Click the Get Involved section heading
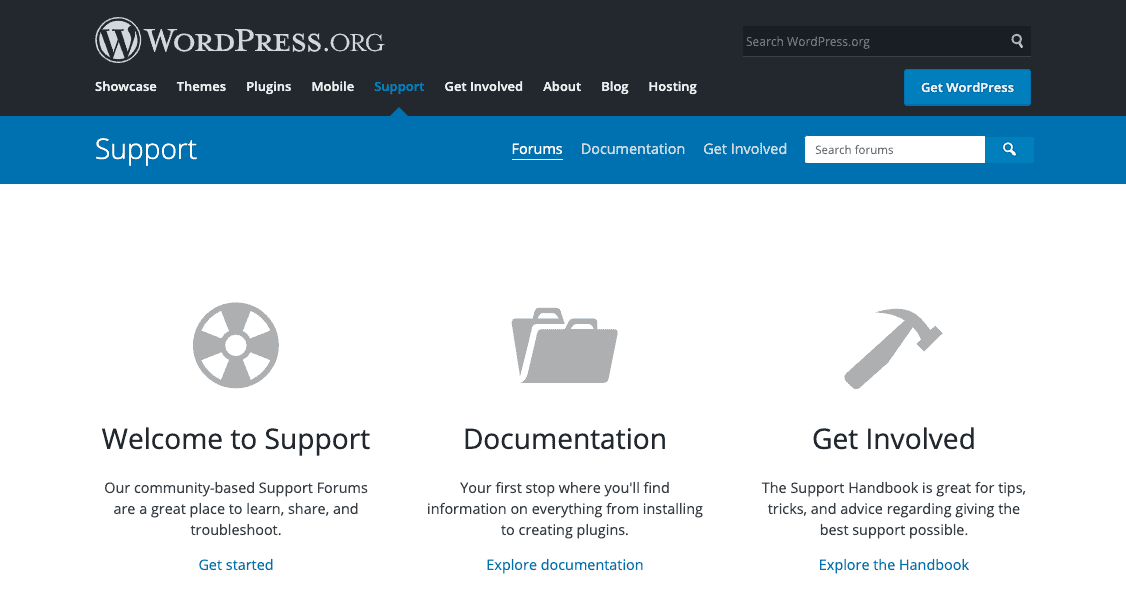Viewport: 1126px width, 608px height. 893,439
